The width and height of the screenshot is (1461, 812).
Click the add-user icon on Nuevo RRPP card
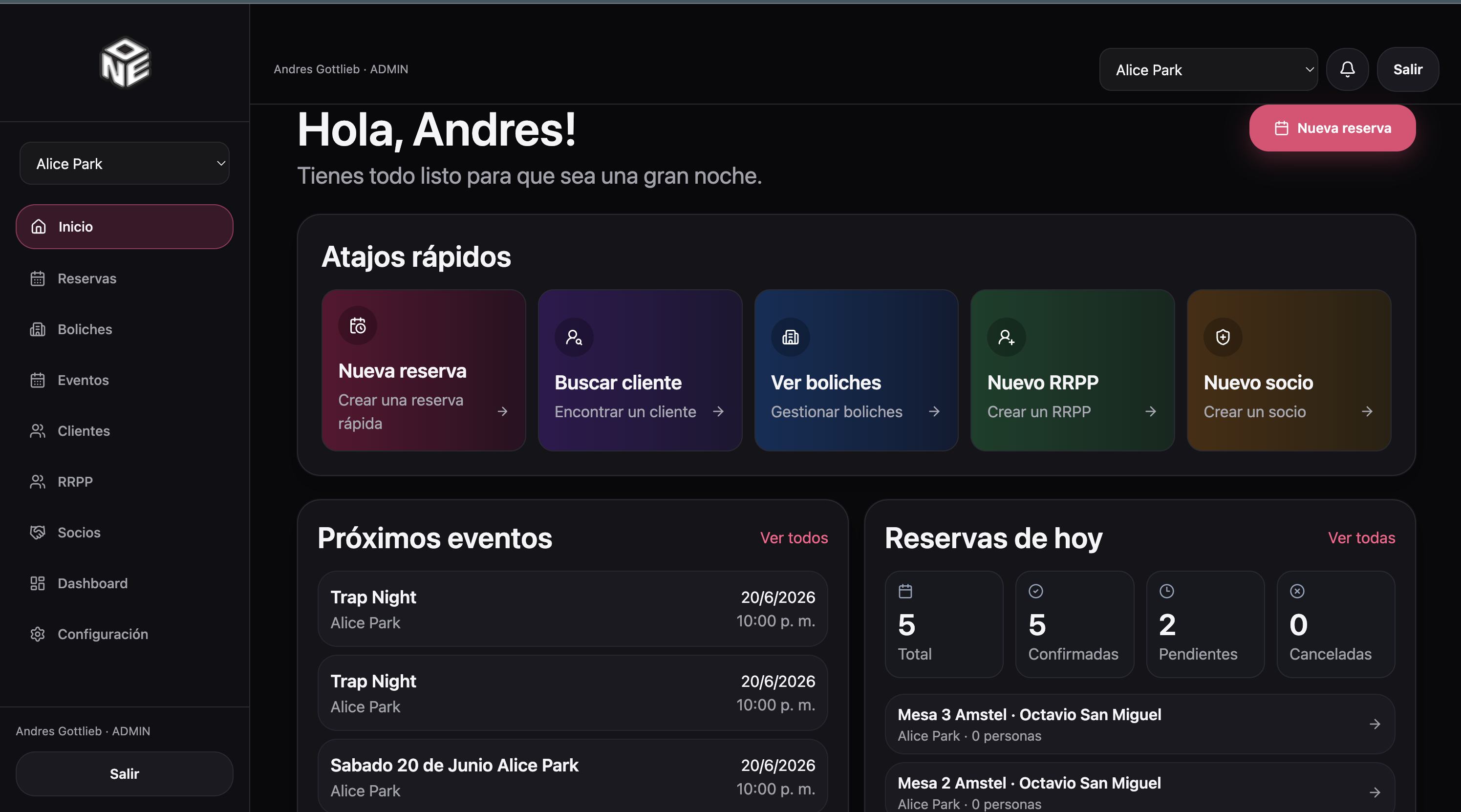point(1007,338)
